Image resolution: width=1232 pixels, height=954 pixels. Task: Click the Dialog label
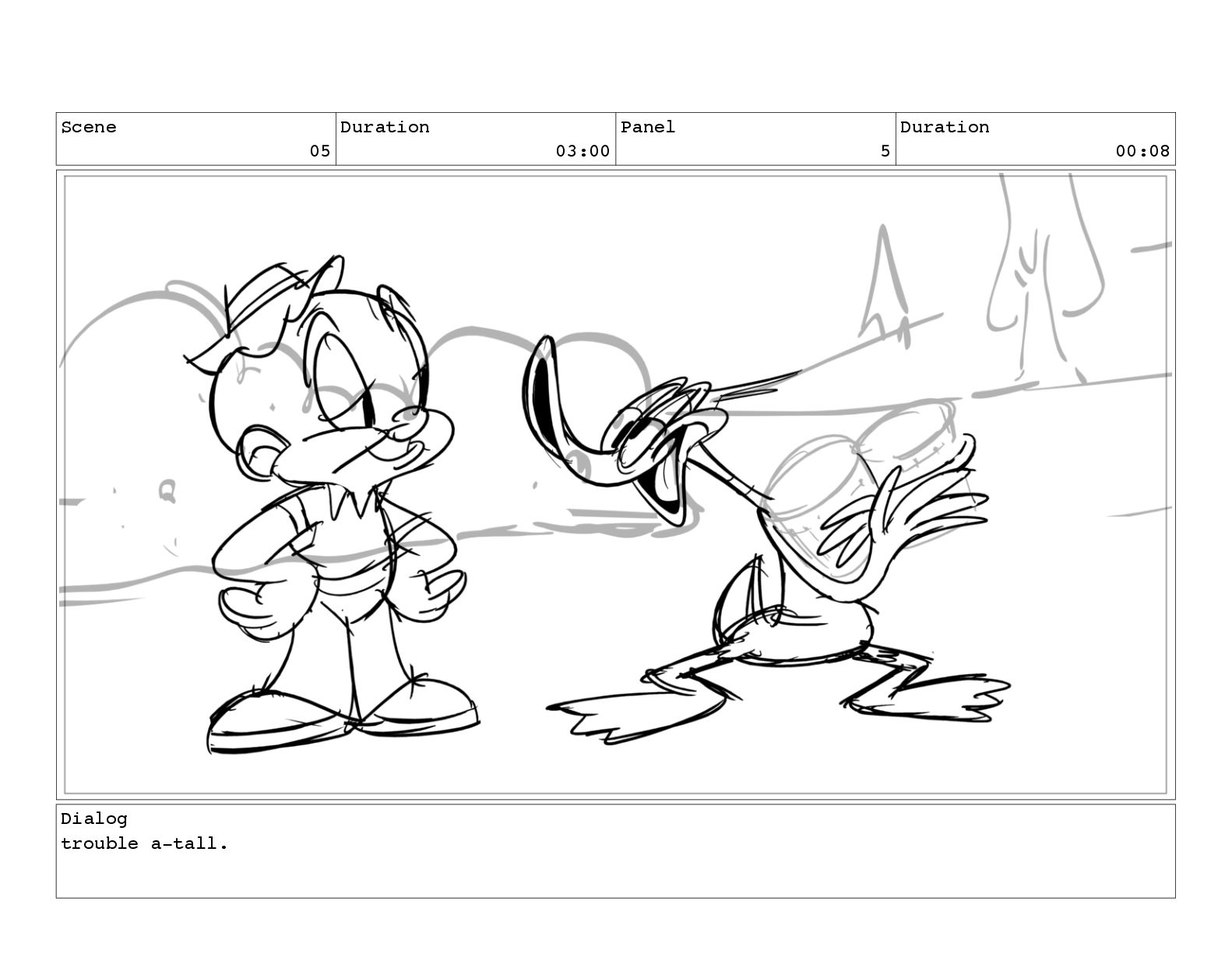pyautogui.click(x=94, y=818)
